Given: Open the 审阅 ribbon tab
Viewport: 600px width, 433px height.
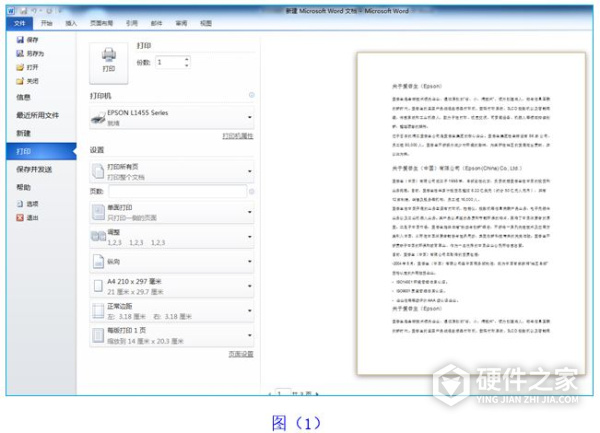Looking at the screenshot, I should (181, 23).
